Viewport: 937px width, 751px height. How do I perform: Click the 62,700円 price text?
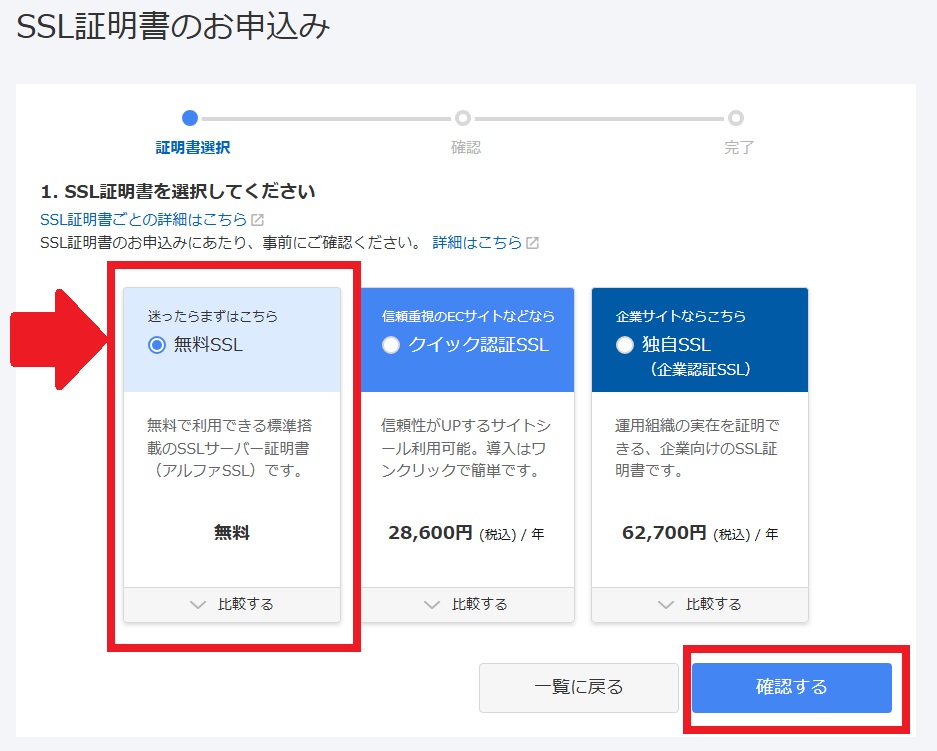(664, 532)
